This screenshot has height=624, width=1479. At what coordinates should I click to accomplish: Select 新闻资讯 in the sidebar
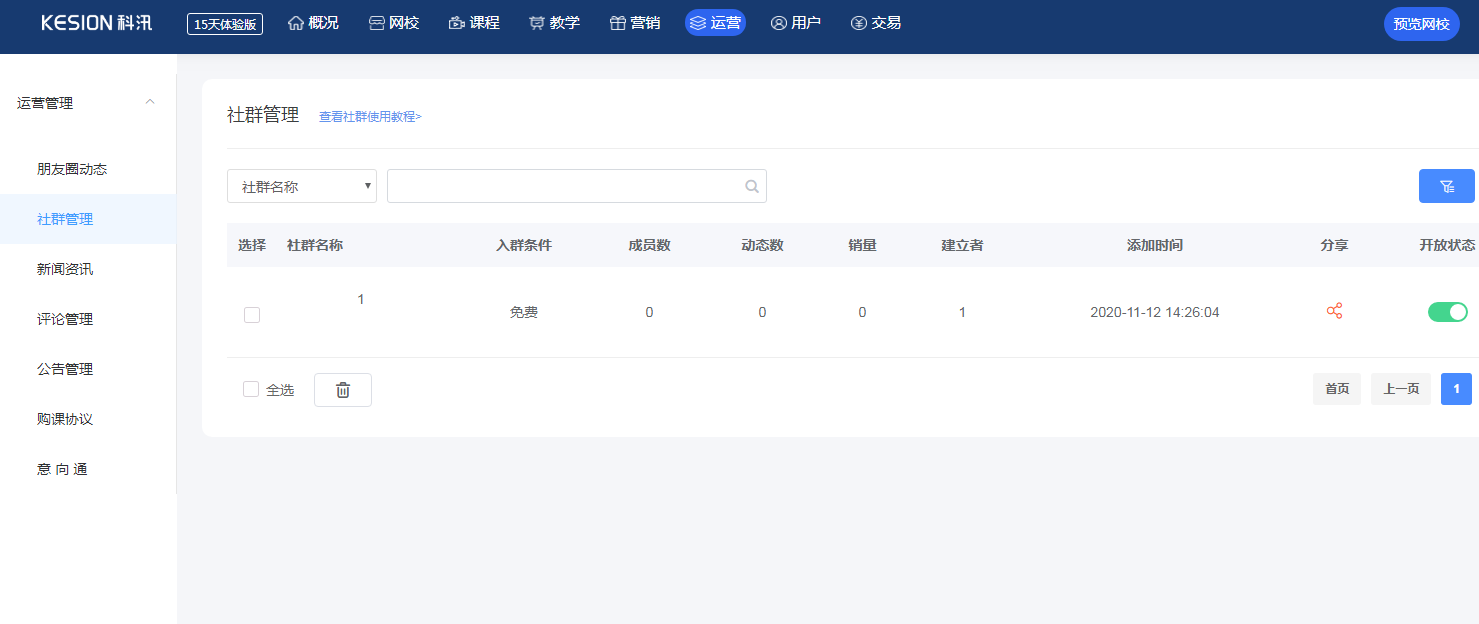coord(65,269)
